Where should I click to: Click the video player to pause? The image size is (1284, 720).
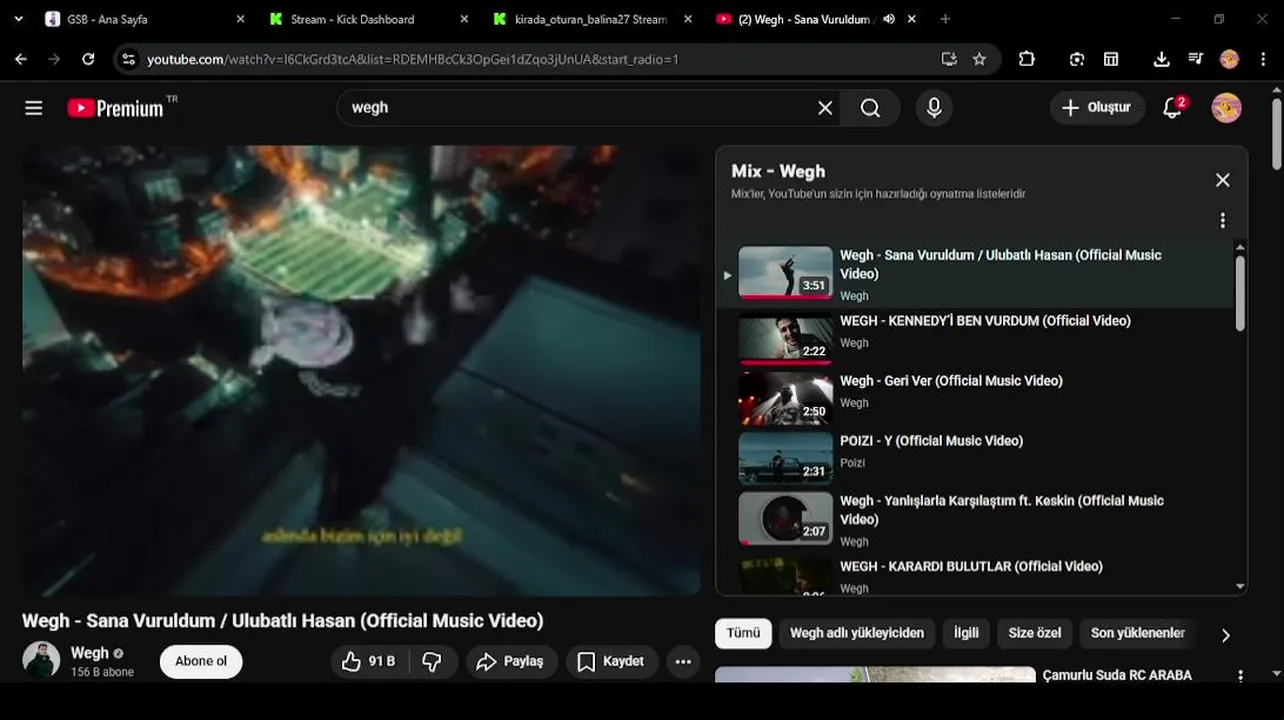361,371
